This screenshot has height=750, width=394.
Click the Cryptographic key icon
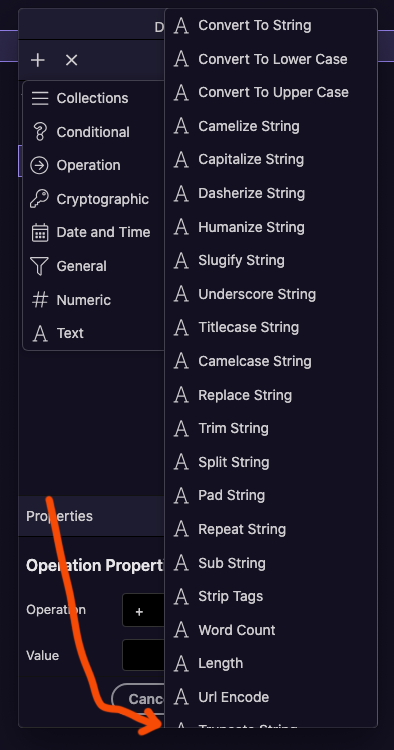pyautogui.click(x=39, y=199)
